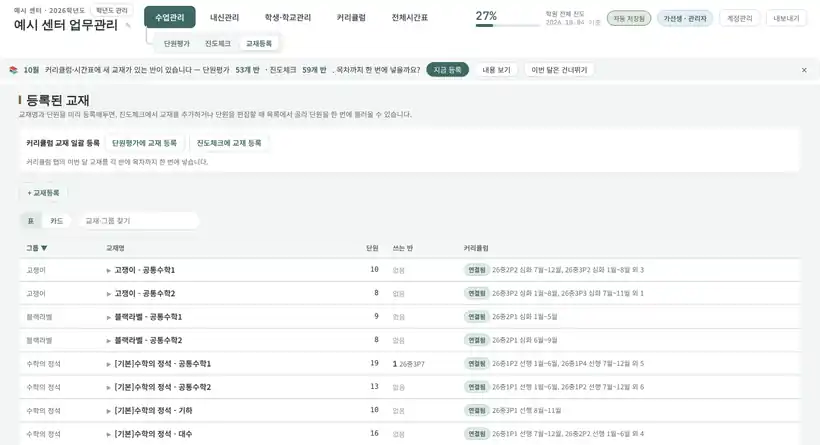
Task: Click the 교재·그룹 찾기 search field
Action: pos(139,221)
